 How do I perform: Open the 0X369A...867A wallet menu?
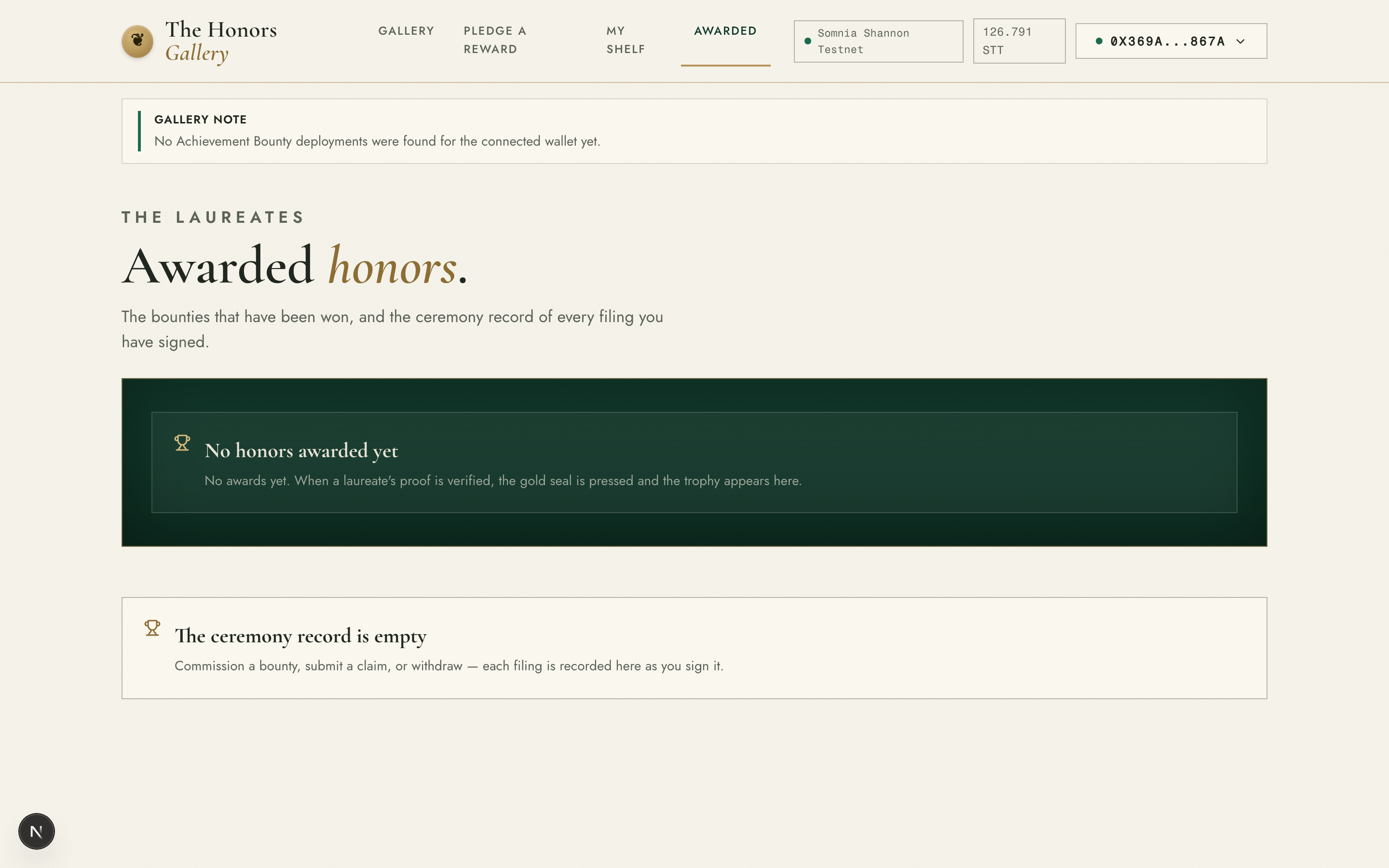[x=1171, y=41]
